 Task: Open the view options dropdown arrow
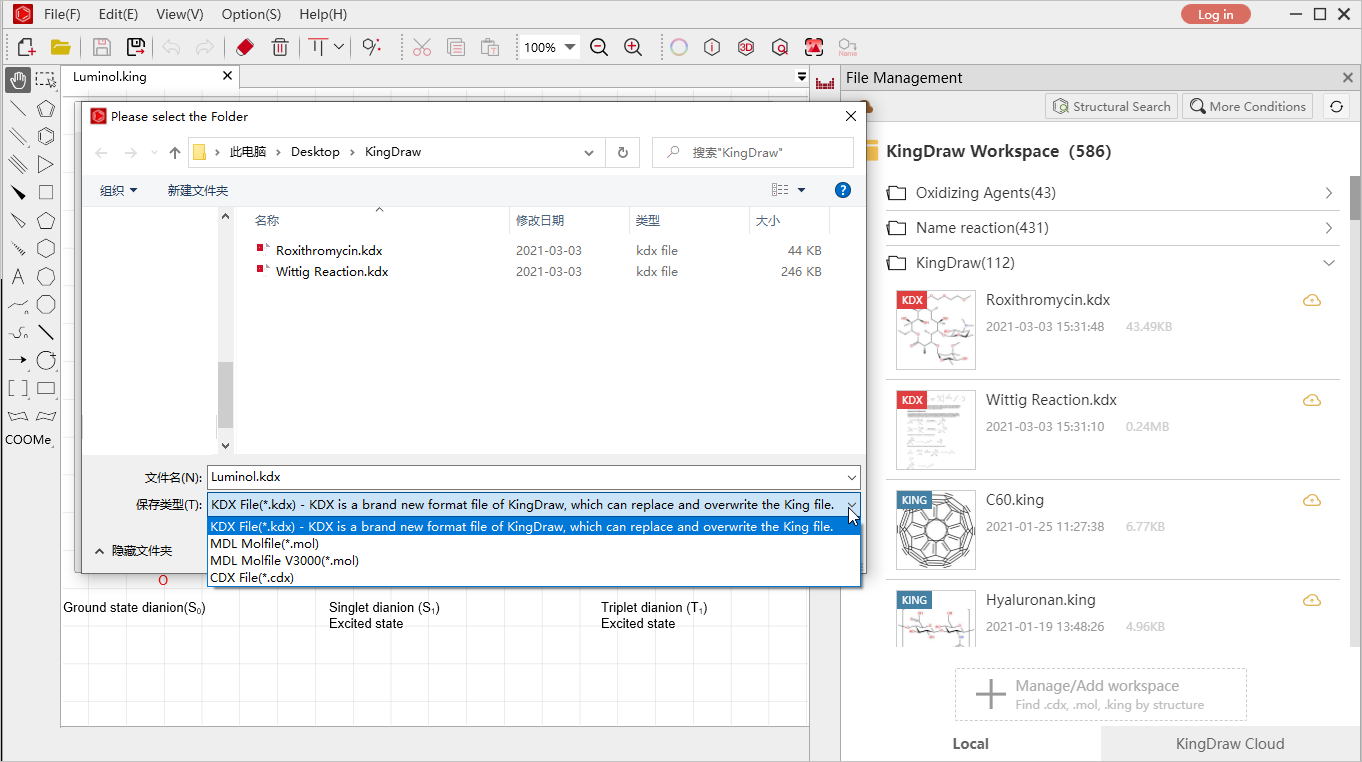(802, 190)
